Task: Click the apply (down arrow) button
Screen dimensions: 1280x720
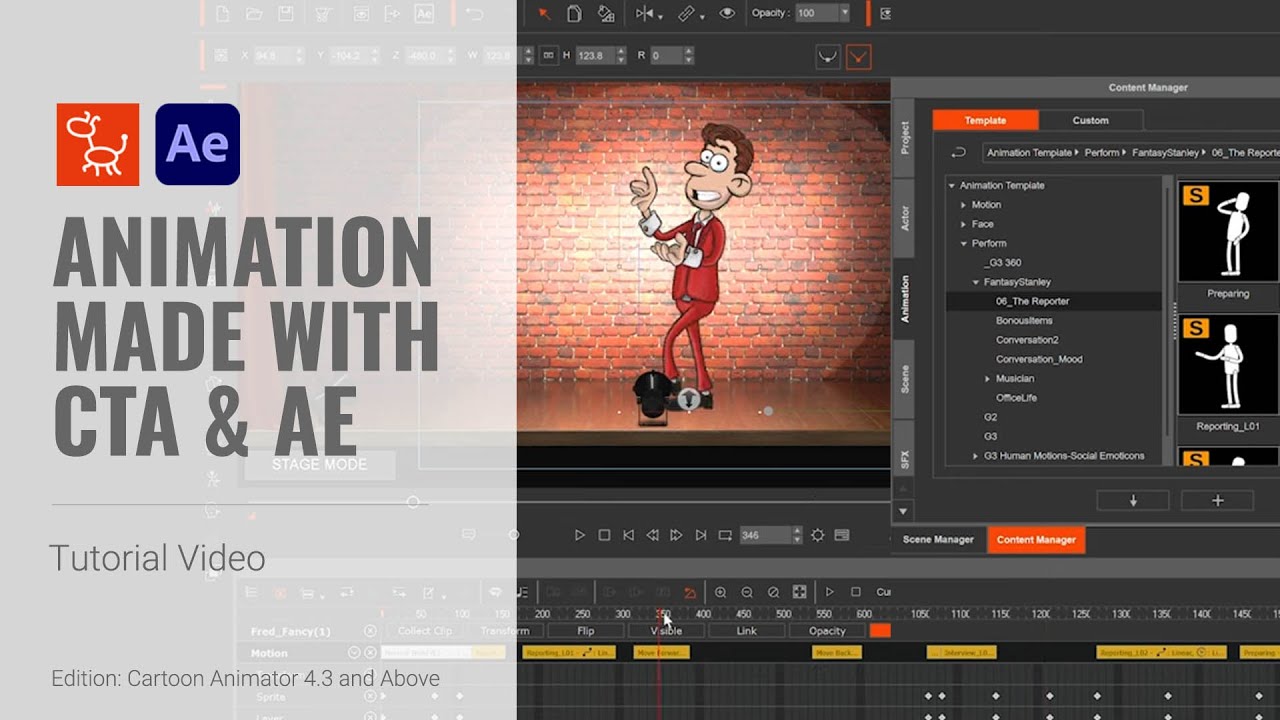Action: point(1133,500)
